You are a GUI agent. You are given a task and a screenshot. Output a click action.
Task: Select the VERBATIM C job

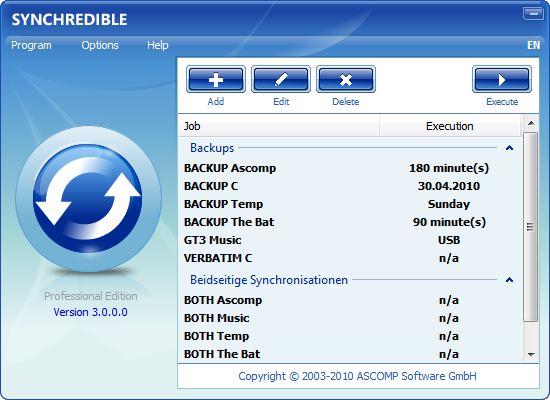pos(350,258)
